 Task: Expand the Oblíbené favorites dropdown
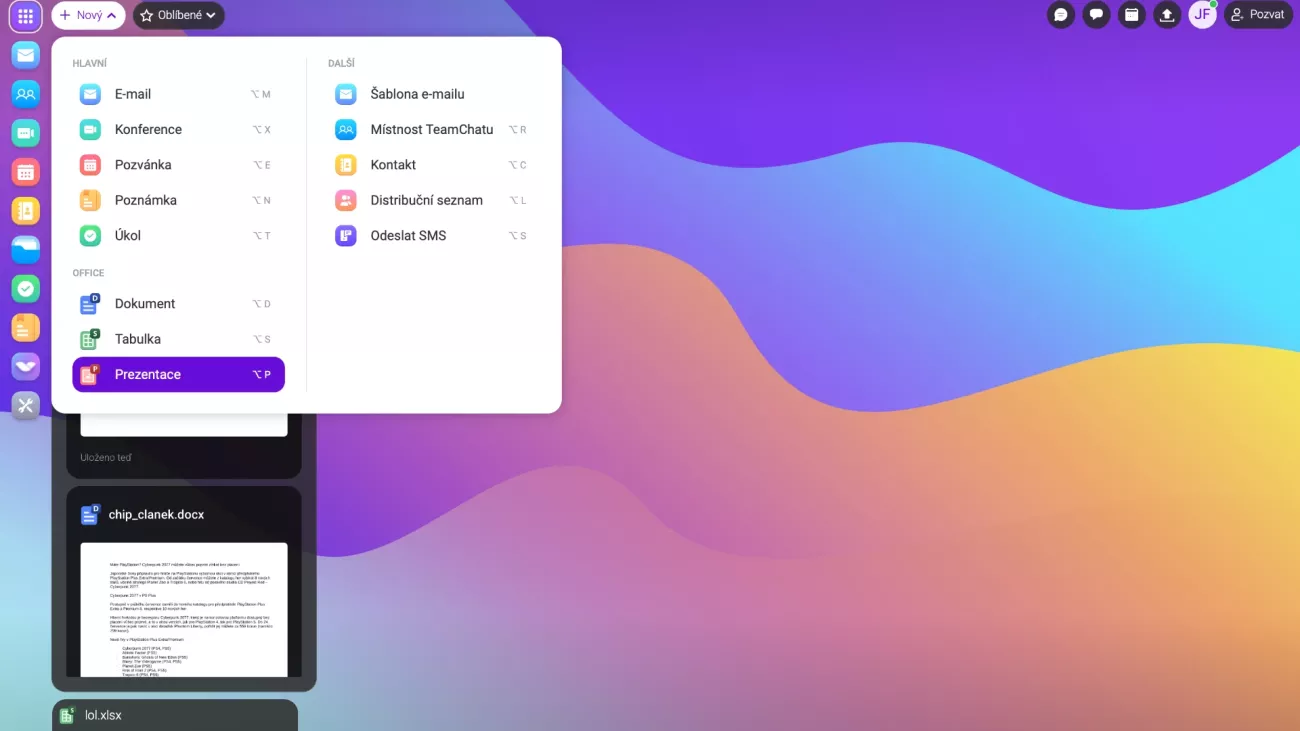178,16
